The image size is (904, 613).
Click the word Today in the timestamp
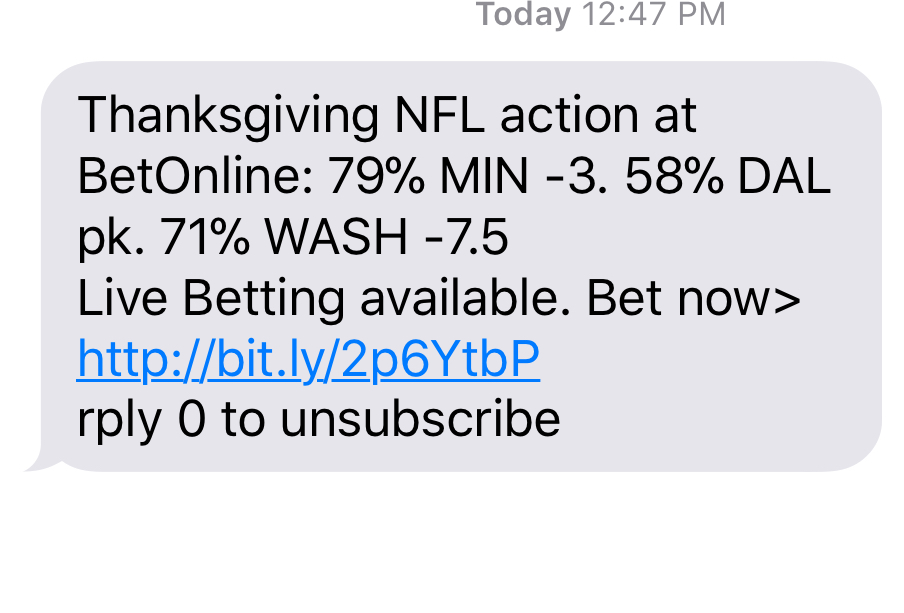click(x=523, y=14)
